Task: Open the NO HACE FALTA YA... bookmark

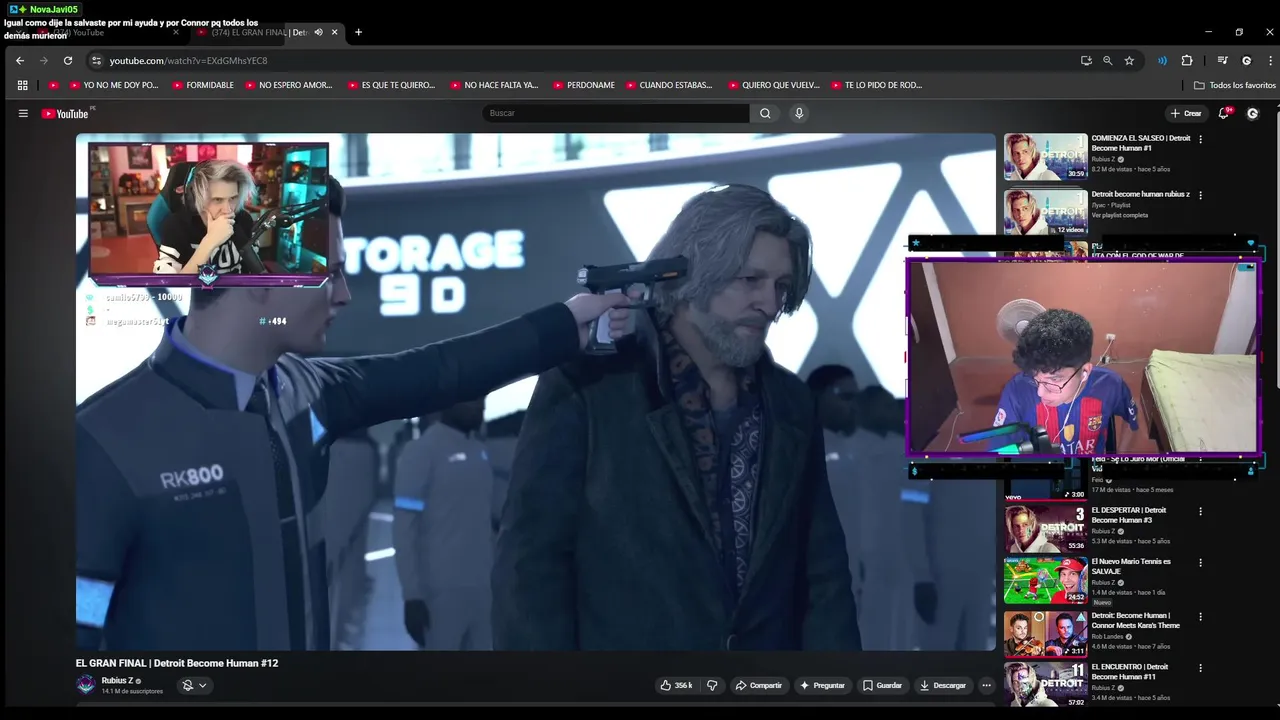Action: pyautogui.click(x=494, y=85)
